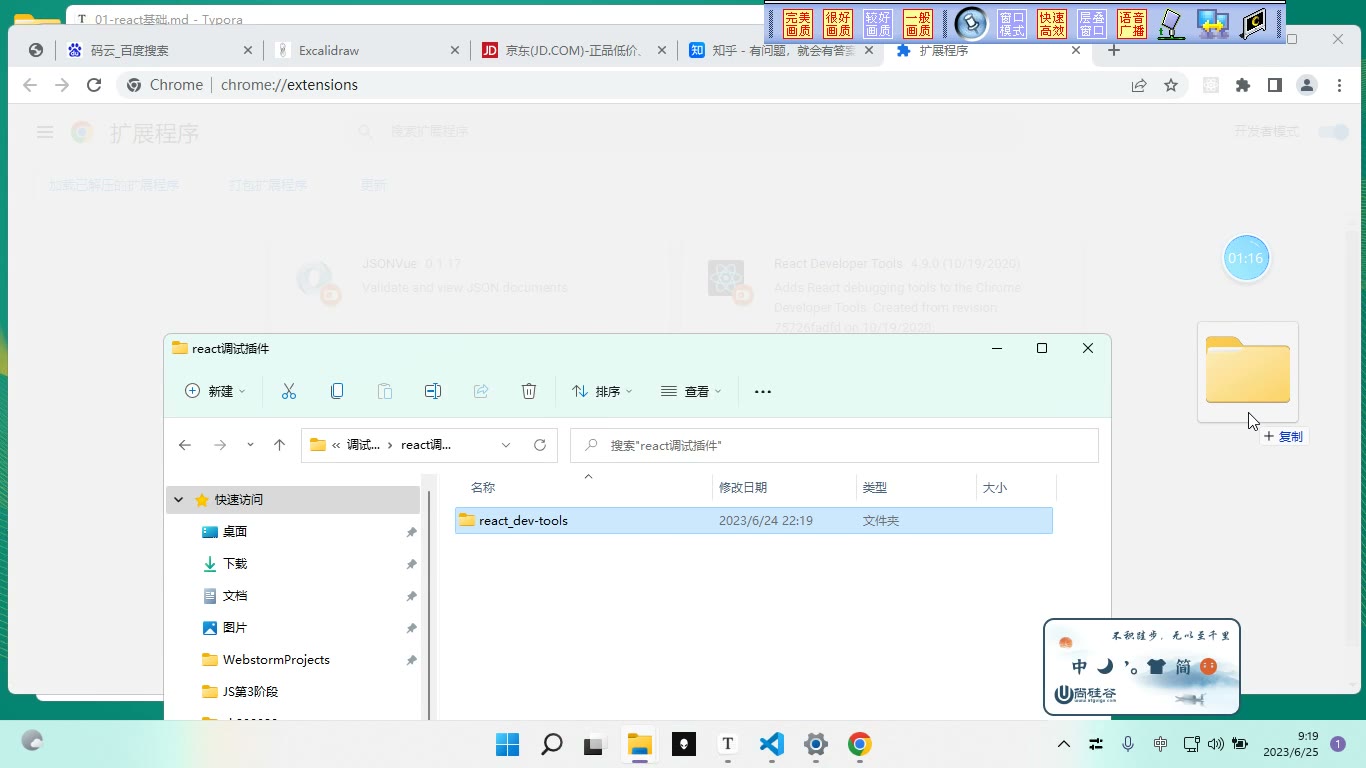
Task: Show hidden system tray icons chevron
Action: (1064, 744)
